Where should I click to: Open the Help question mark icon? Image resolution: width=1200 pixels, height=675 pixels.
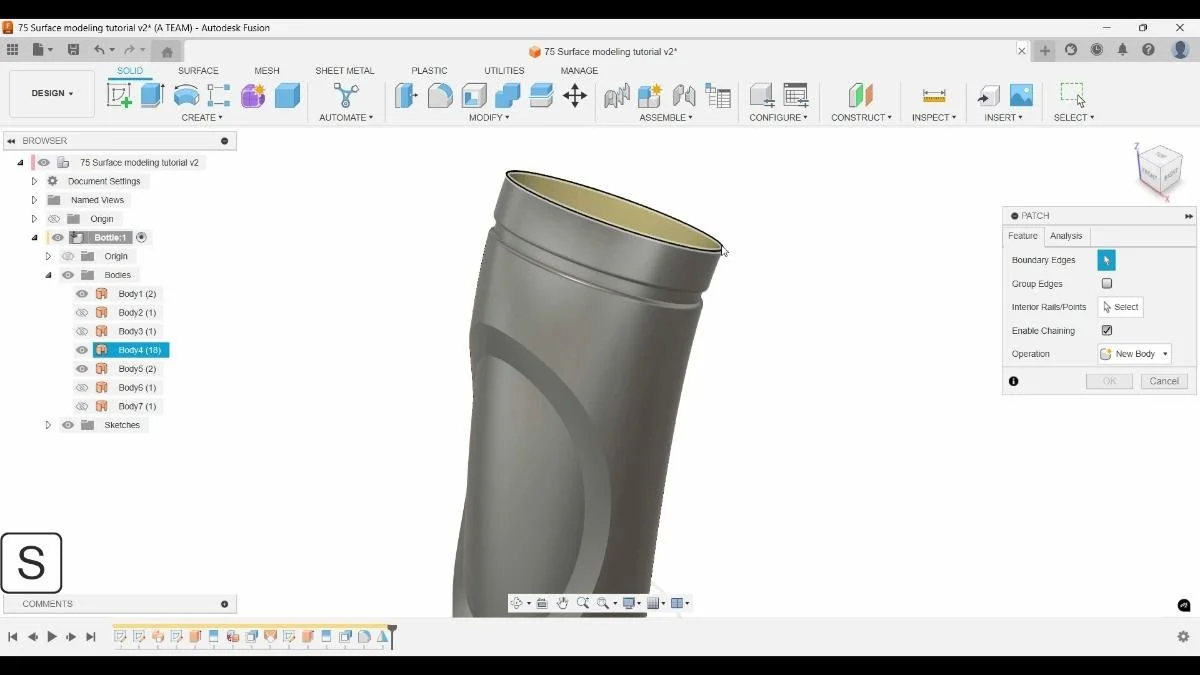click(x=1148, y=50)
